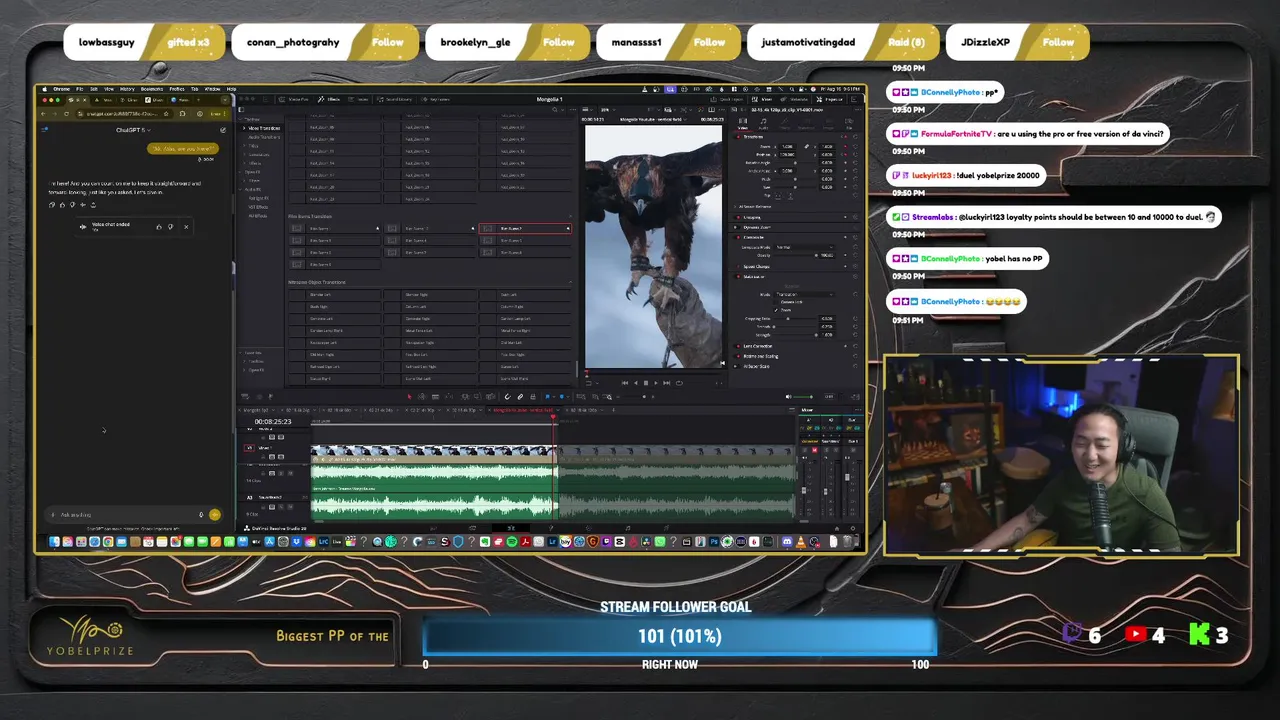Click the Finder icon in the Dock

(54, 541)
